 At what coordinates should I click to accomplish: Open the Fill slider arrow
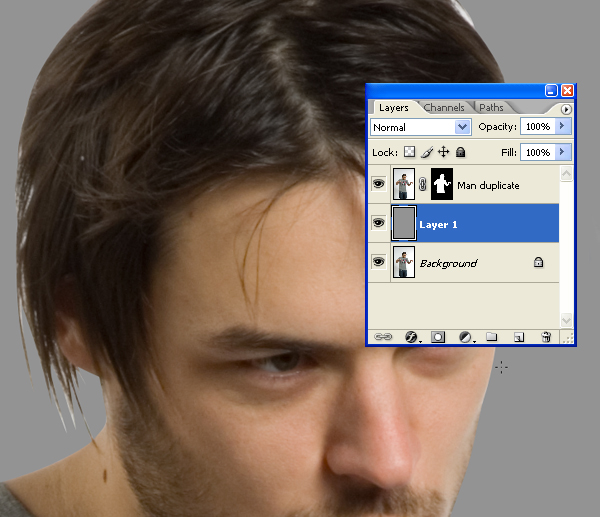coord(562,152)
